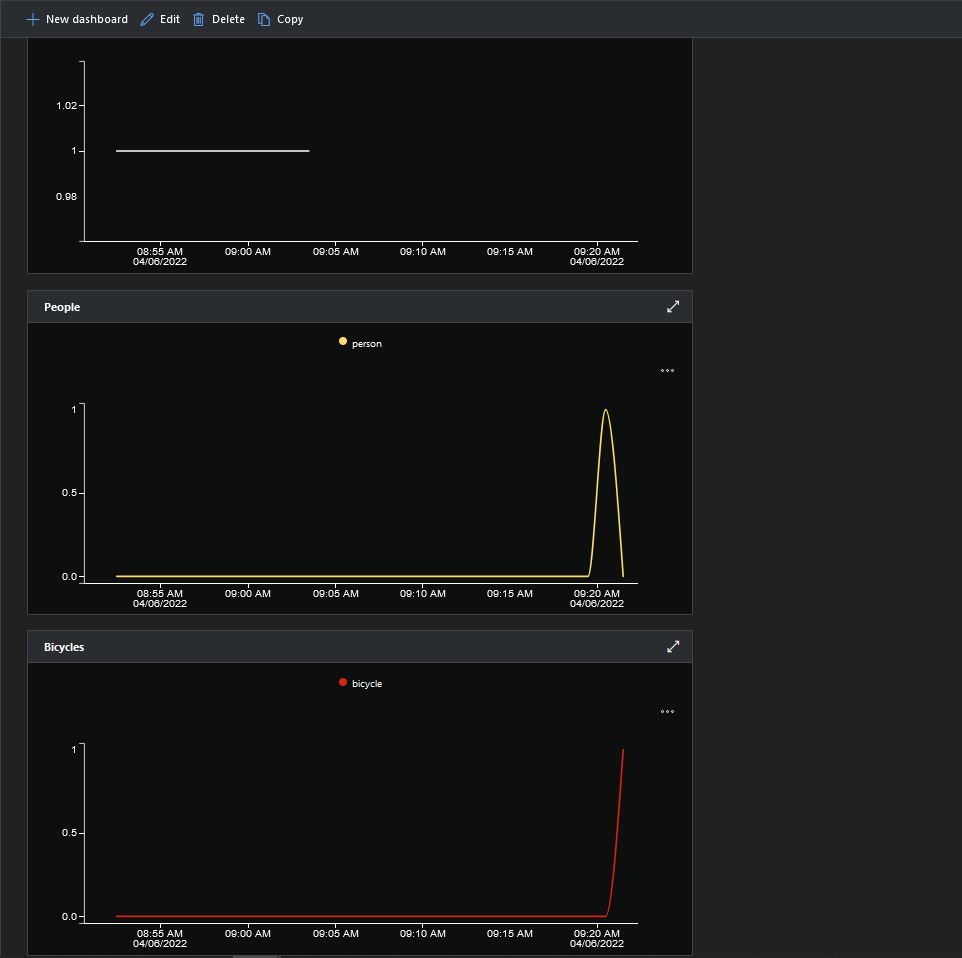Click the 08:55 AM label in the Bicycles chart
The image size is (962, 958).
pyautogui.click(x=160, y=933)
